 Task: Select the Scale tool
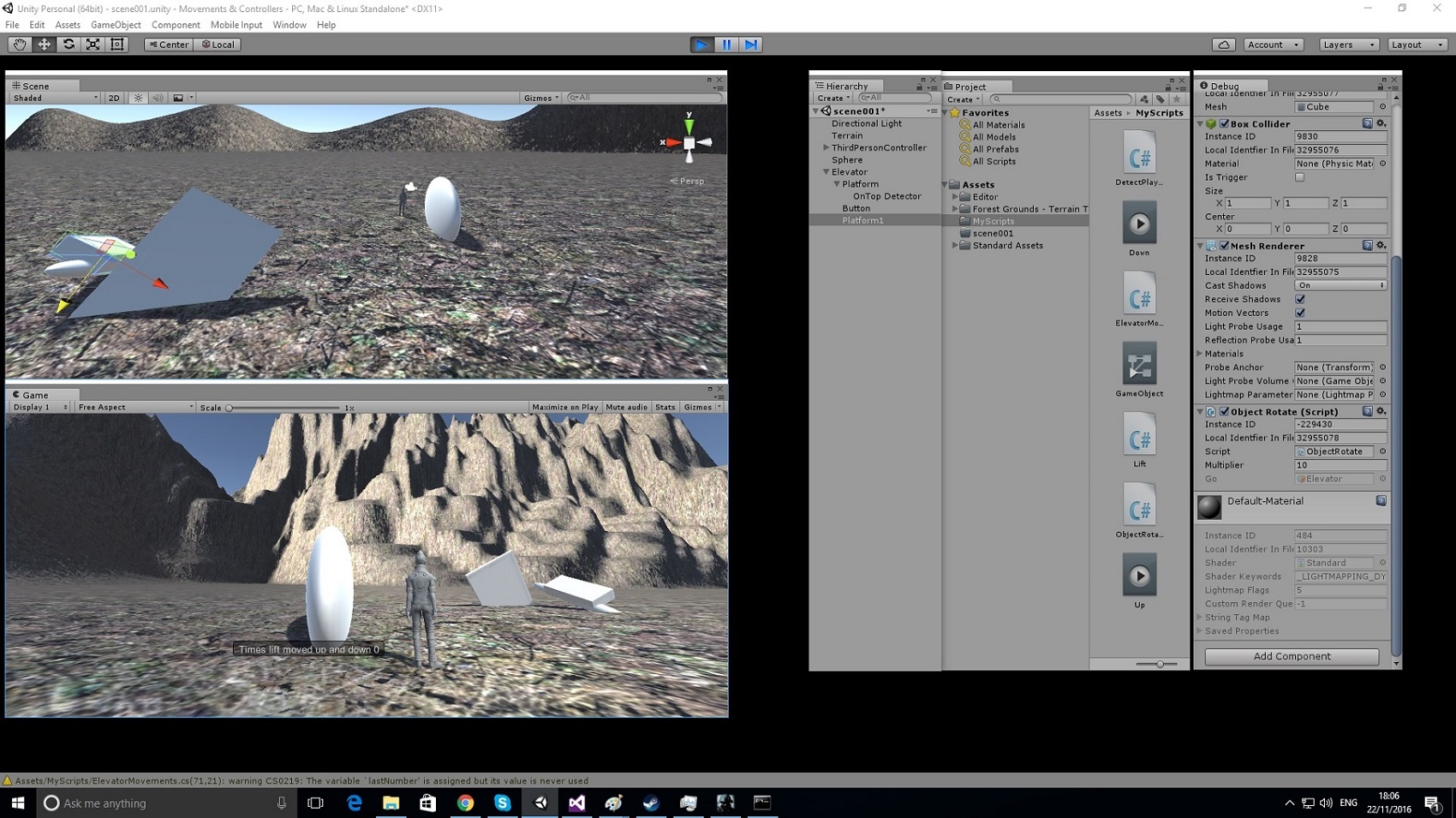pos(93,45)
